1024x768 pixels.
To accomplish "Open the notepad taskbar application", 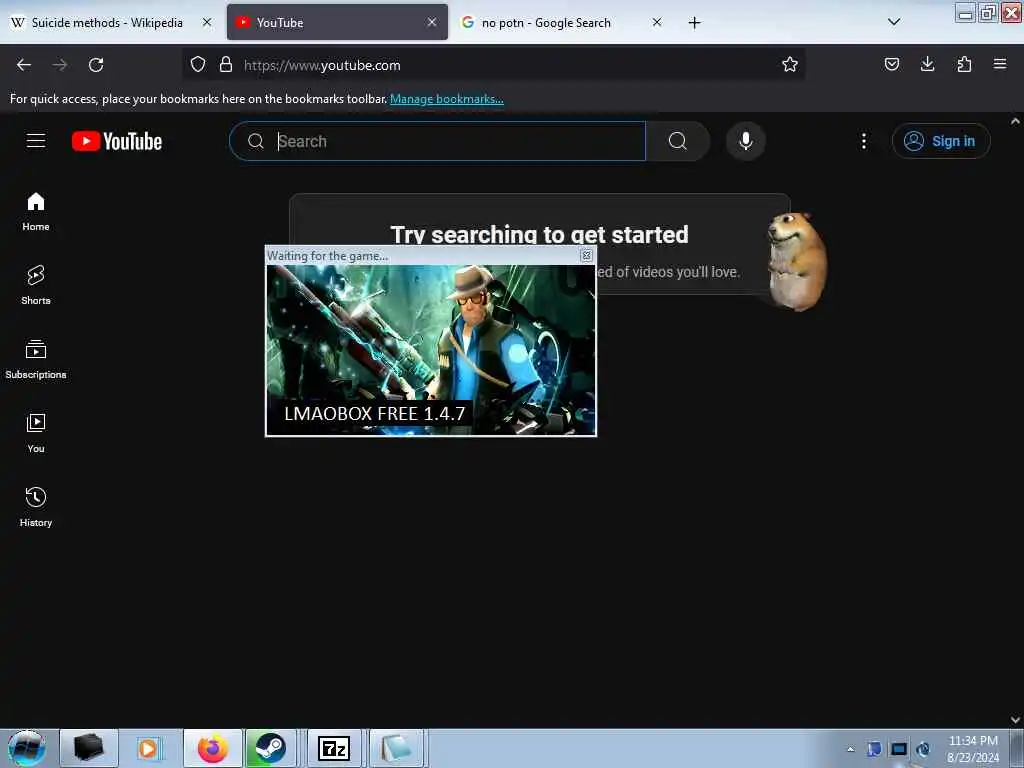I will tap(396, 748).
